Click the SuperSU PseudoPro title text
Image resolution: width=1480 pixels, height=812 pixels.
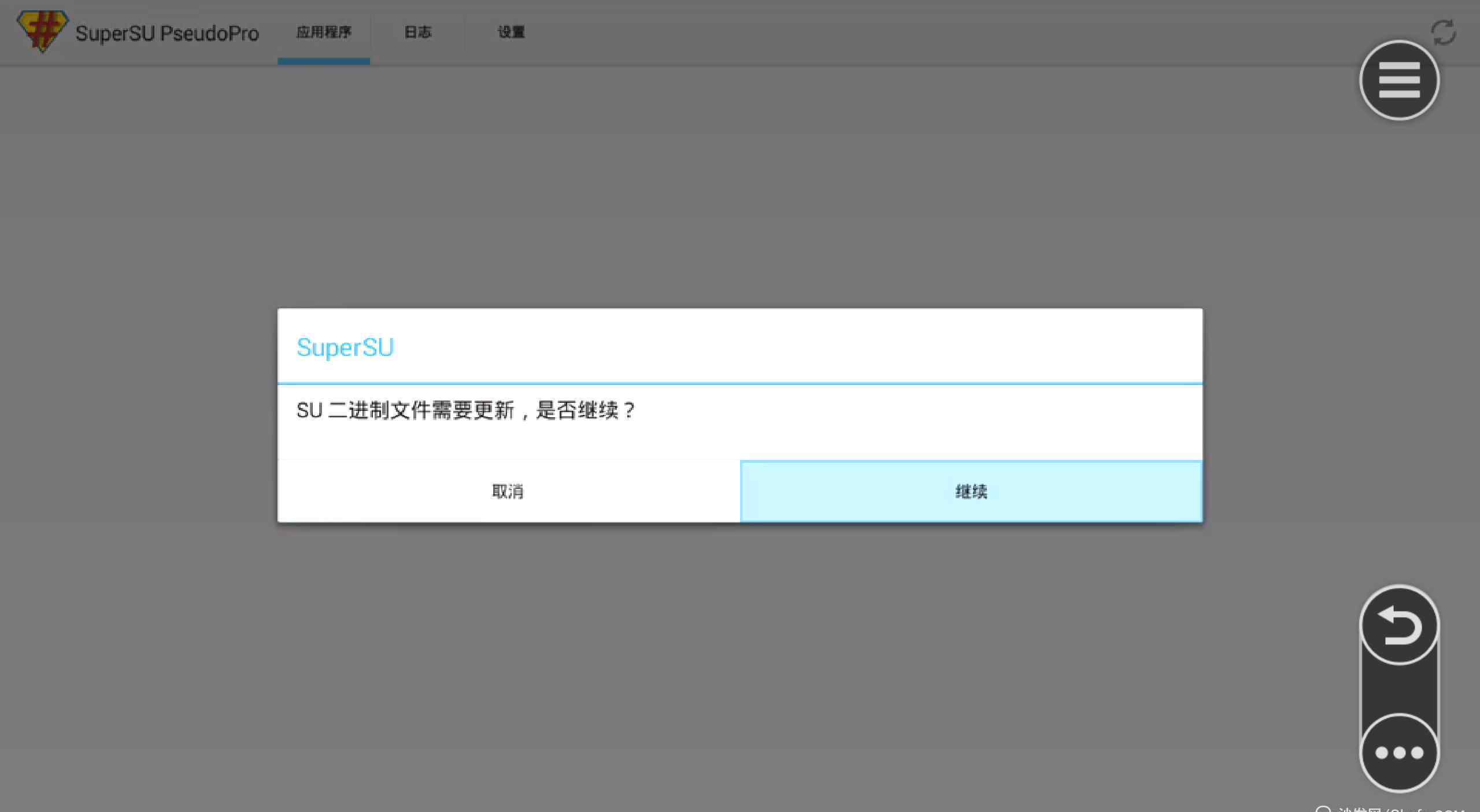tap(167, 34)
